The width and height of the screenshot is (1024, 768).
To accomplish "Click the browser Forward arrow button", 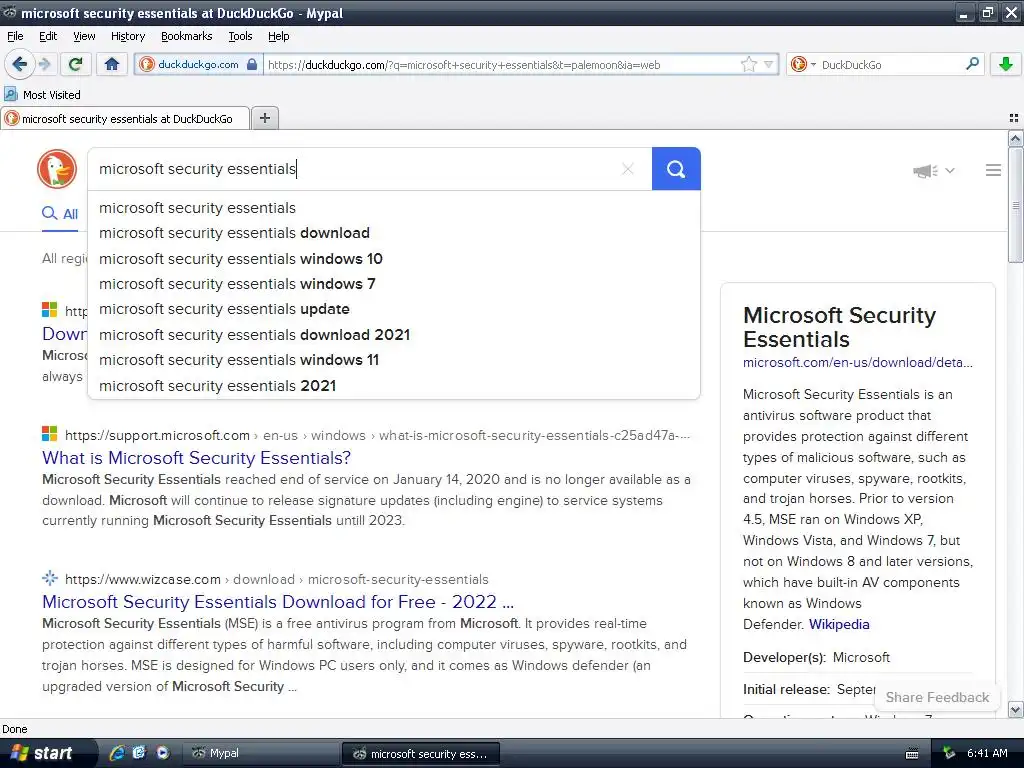I will click(44, 64).
